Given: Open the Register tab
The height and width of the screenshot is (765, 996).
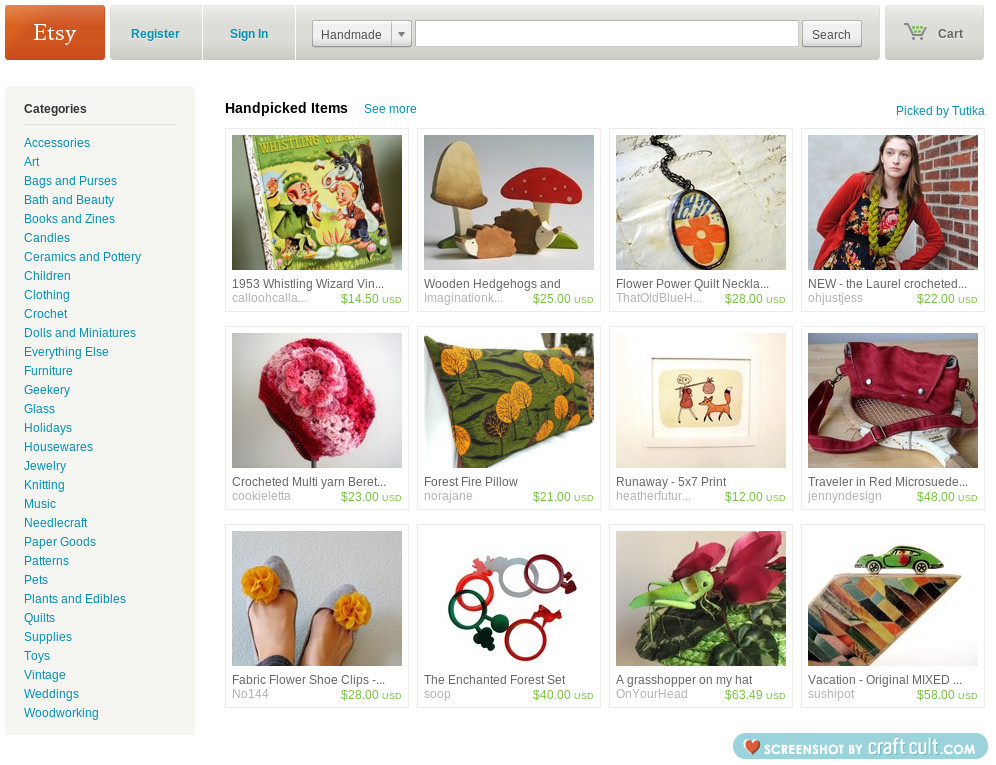Looking at the screenshot, I should 155,33.
